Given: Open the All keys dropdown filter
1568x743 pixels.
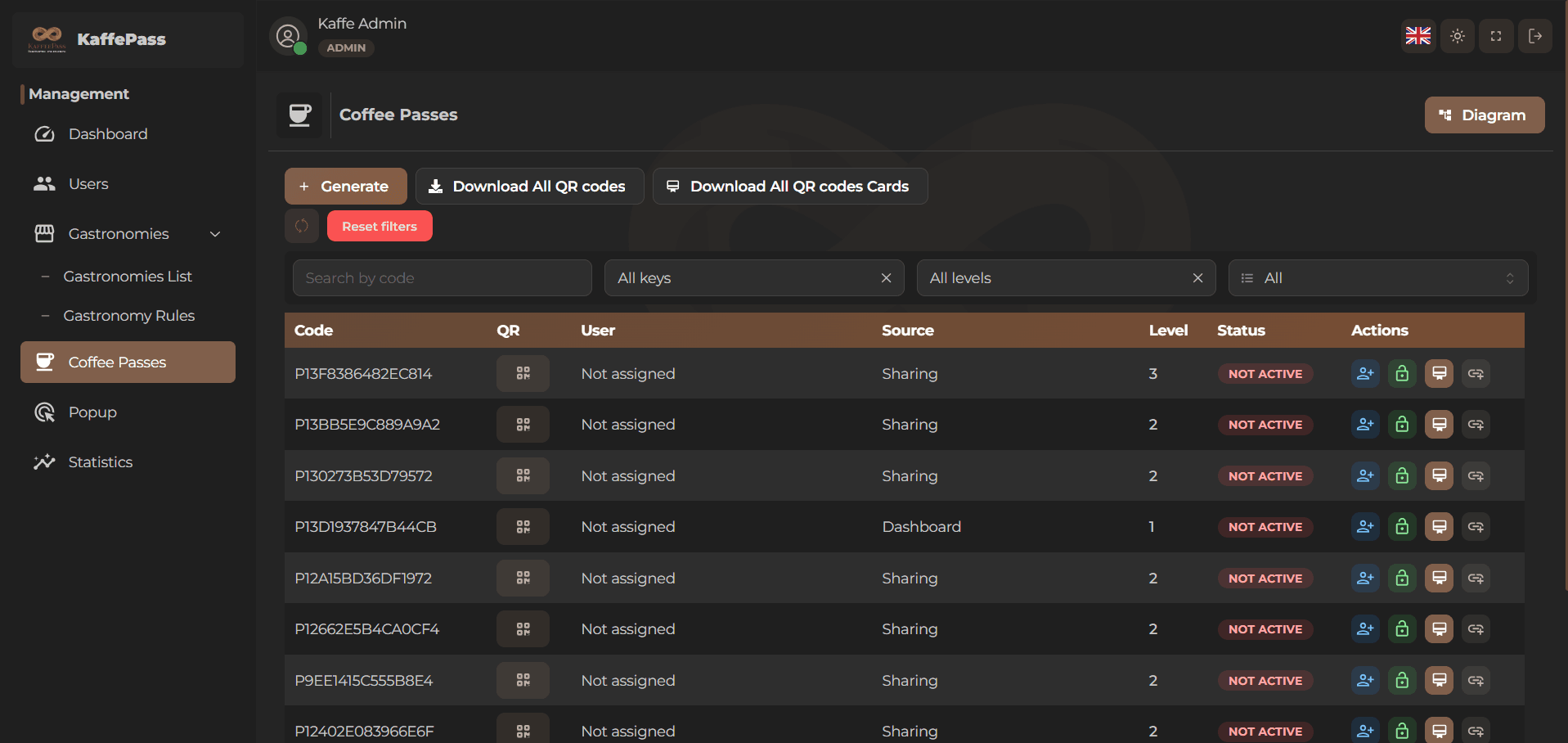Looking at the screenshot, I should point(740,278).
